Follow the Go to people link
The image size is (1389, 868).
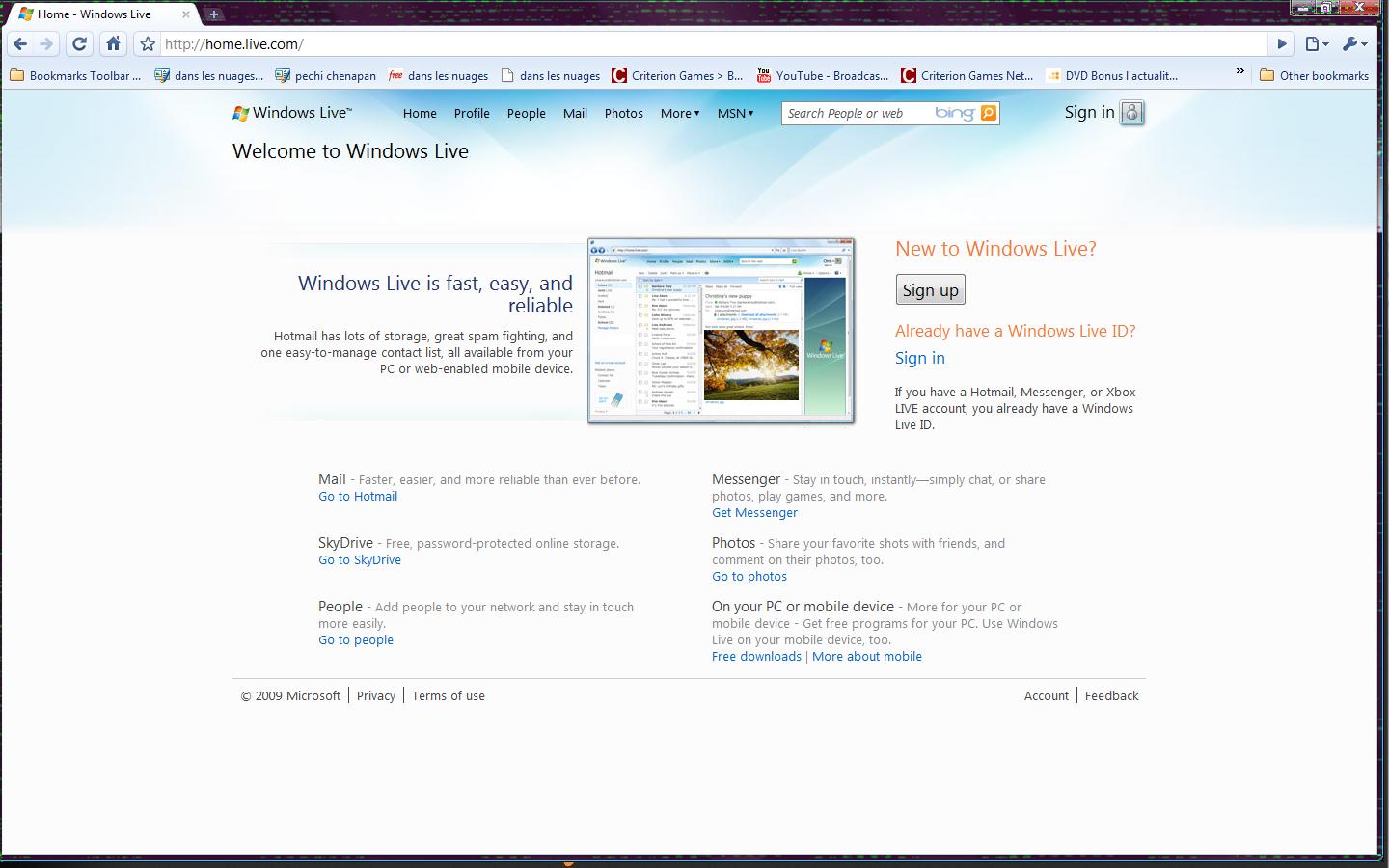click(356, 639)
